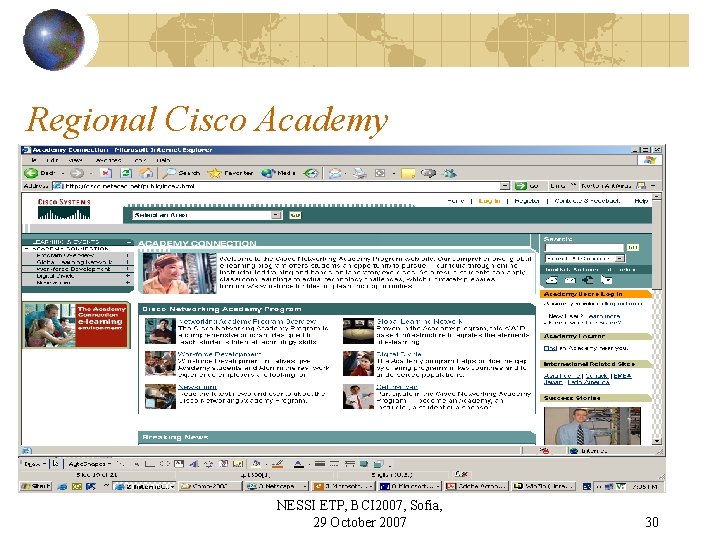Open the search scope dropdown in sidebar
This screenshot has width=720, height=540.
(585, 259)
